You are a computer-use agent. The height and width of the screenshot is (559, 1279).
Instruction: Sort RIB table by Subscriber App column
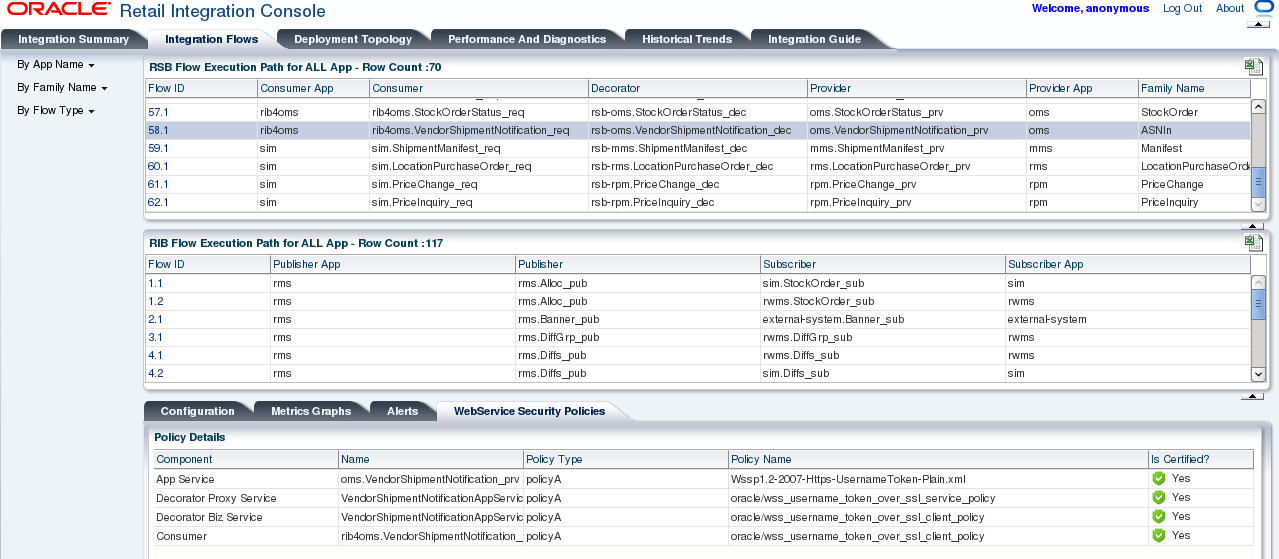(x=1128, y=264)
